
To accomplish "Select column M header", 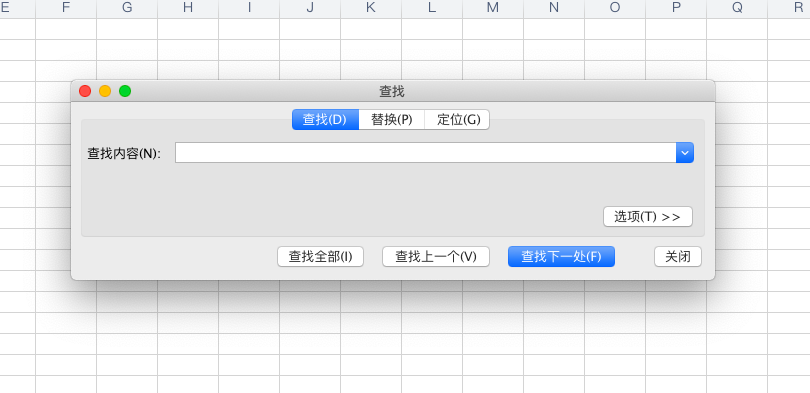I will pos(493,8).
